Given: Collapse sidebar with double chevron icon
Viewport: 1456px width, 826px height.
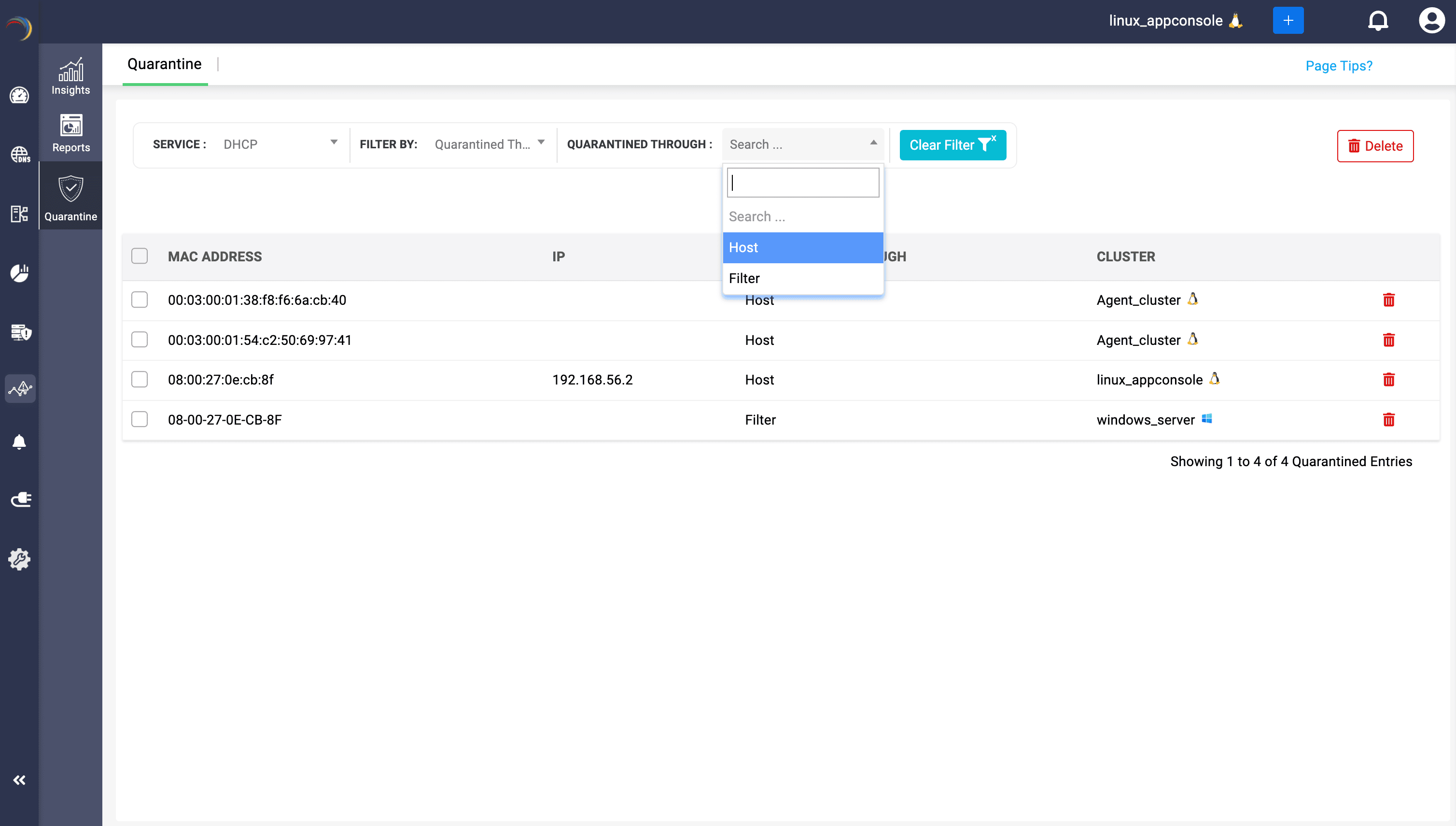Looking at the screenshot, I should pyautogui.click(x=19, y=780).
